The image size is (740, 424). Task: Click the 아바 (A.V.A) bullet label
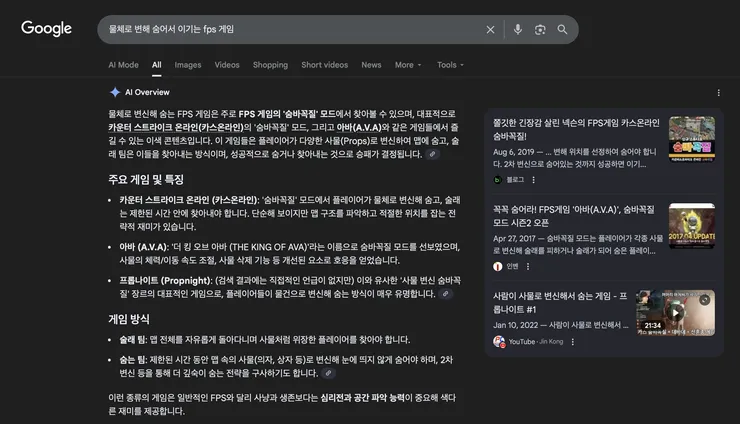(143, 247)
